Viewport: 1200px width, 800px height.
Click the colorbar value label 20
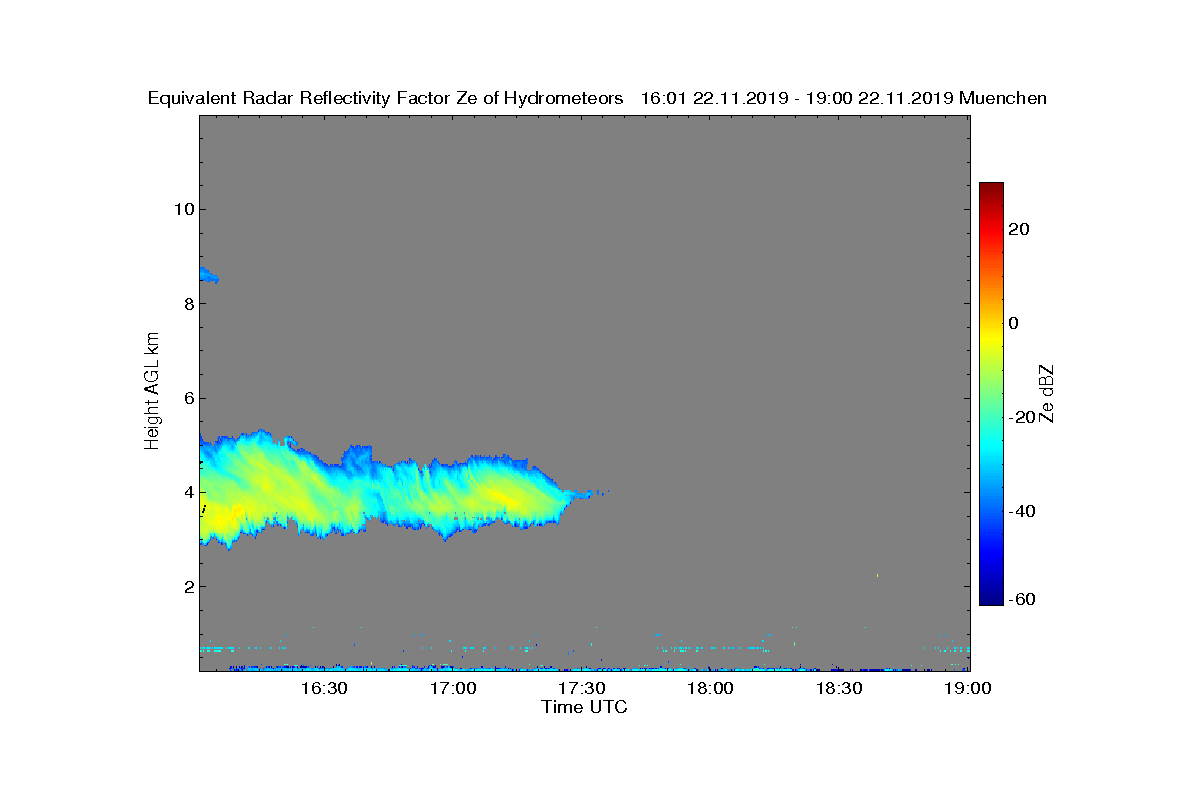[x=1020, y=229]
